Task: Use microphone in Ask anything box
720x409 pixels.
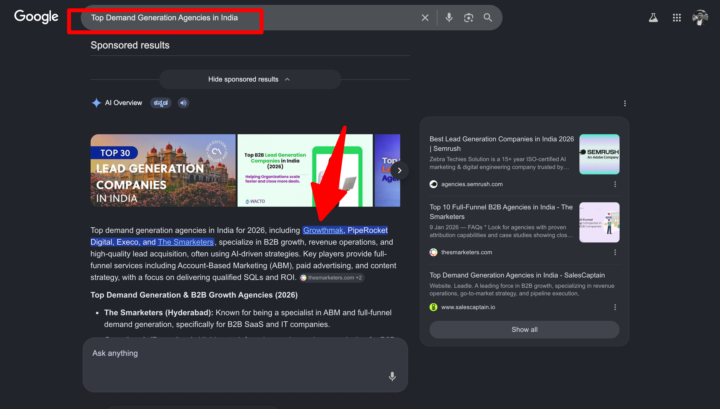Action: 392,376
